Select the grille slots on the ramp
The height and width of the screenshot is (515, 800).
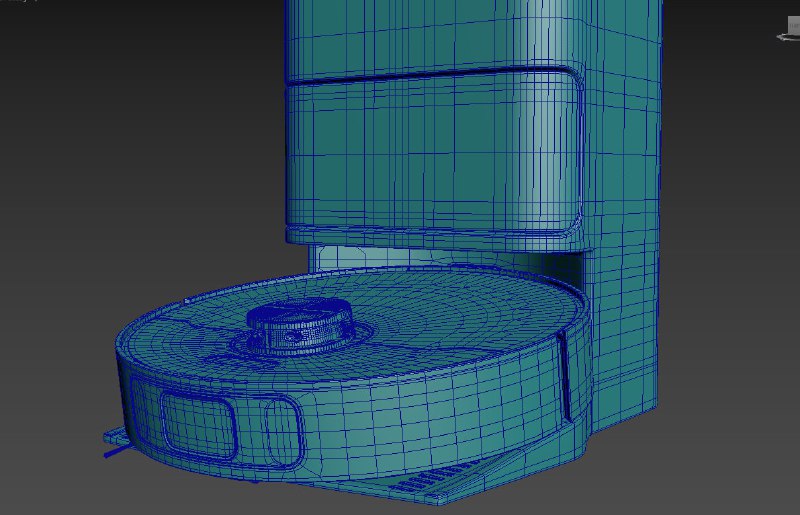point(434,479)
